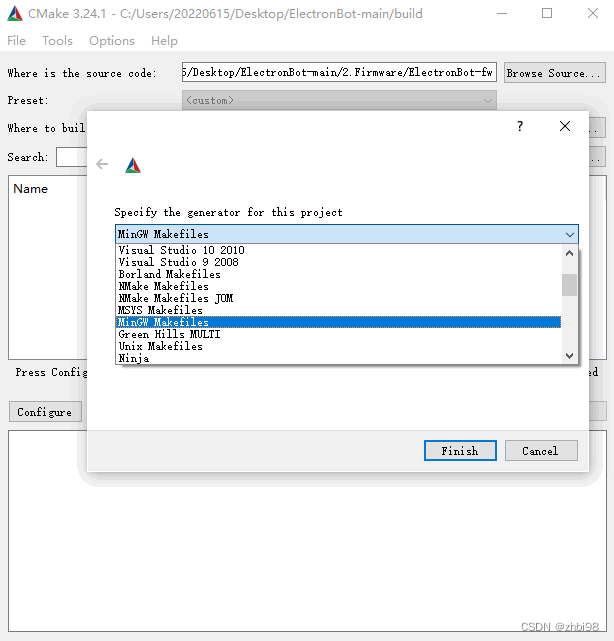
Task: Click the back arrow in generator dialog
Action: click(x=102, y=164)
